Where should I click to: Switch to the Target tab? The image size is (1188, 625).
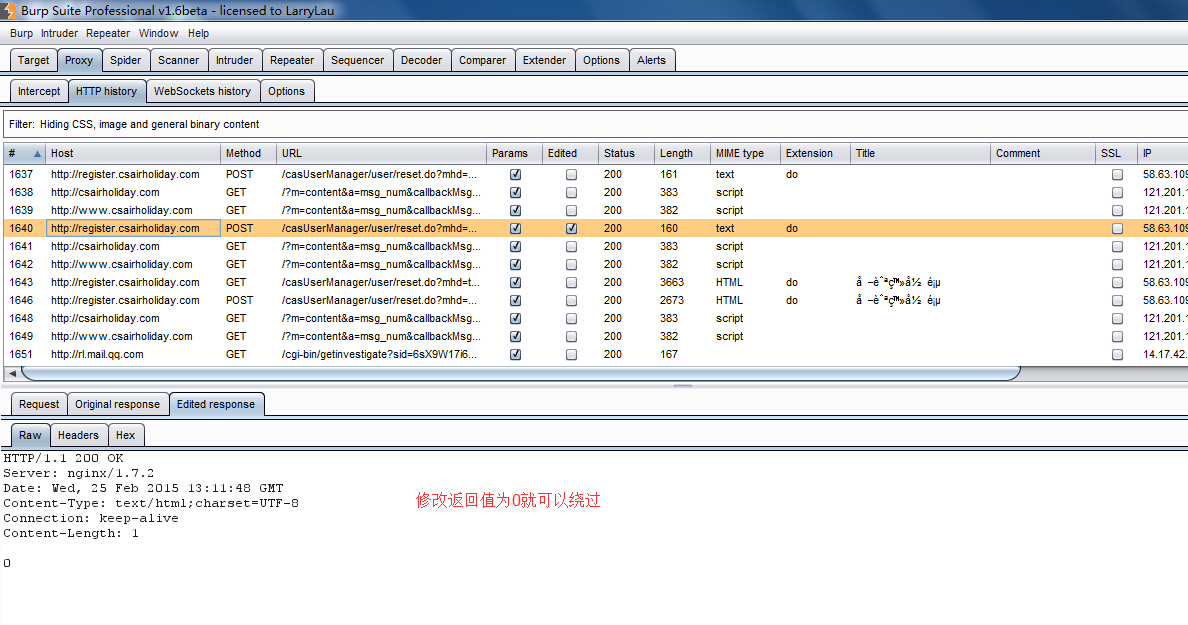click(33, 61)
